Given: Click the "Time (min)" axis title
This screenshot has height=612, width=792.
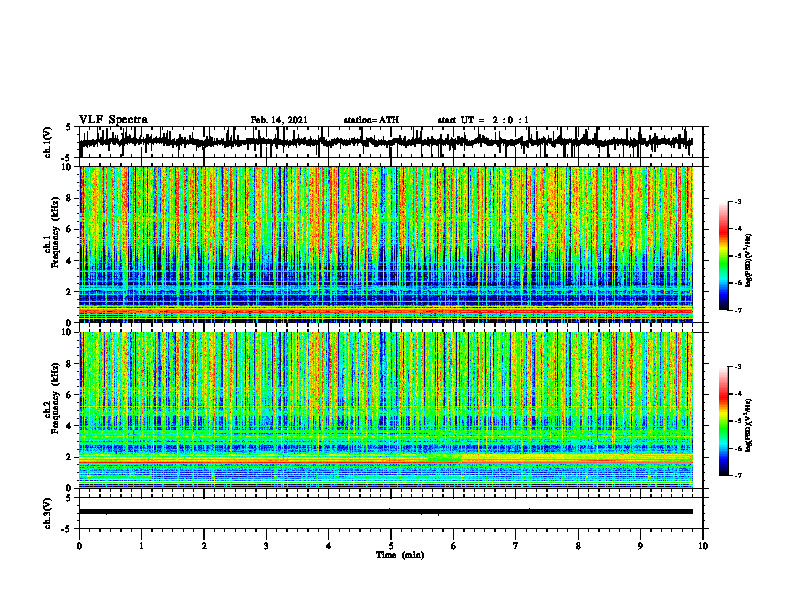Looking at the screenshot, I should click(400, 555).
